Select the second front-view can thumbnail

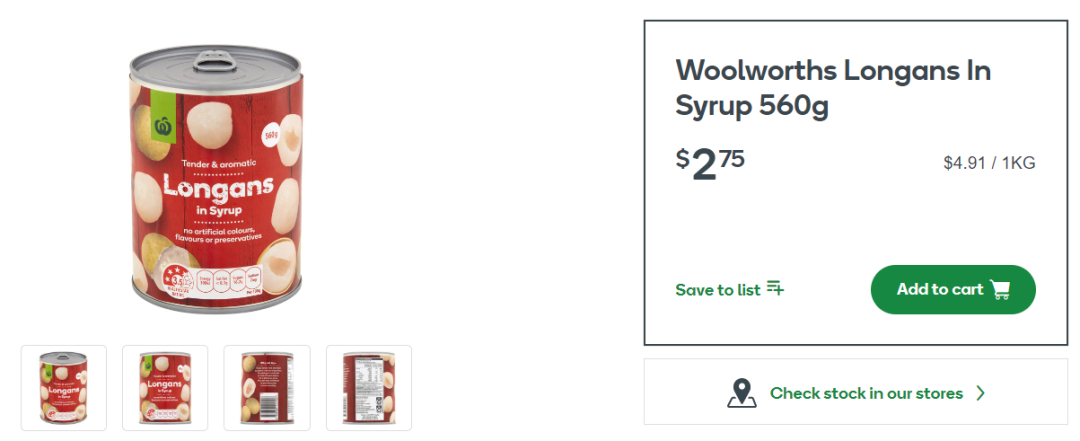click(165, 388)
